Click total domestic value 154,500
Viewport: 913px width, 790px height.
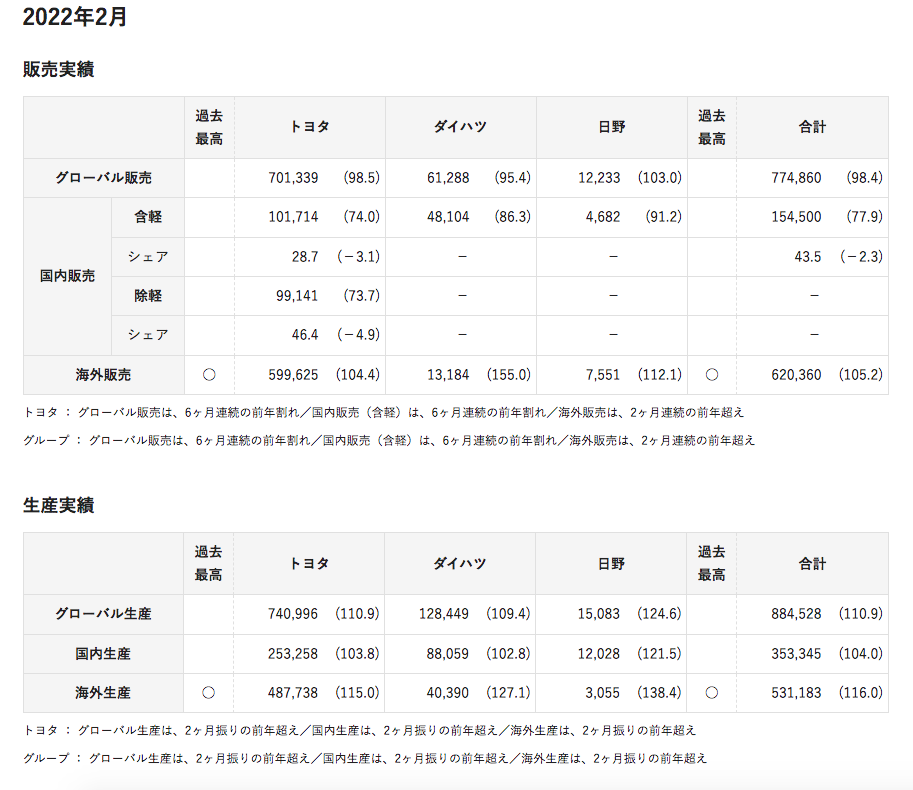pos(796,217)
